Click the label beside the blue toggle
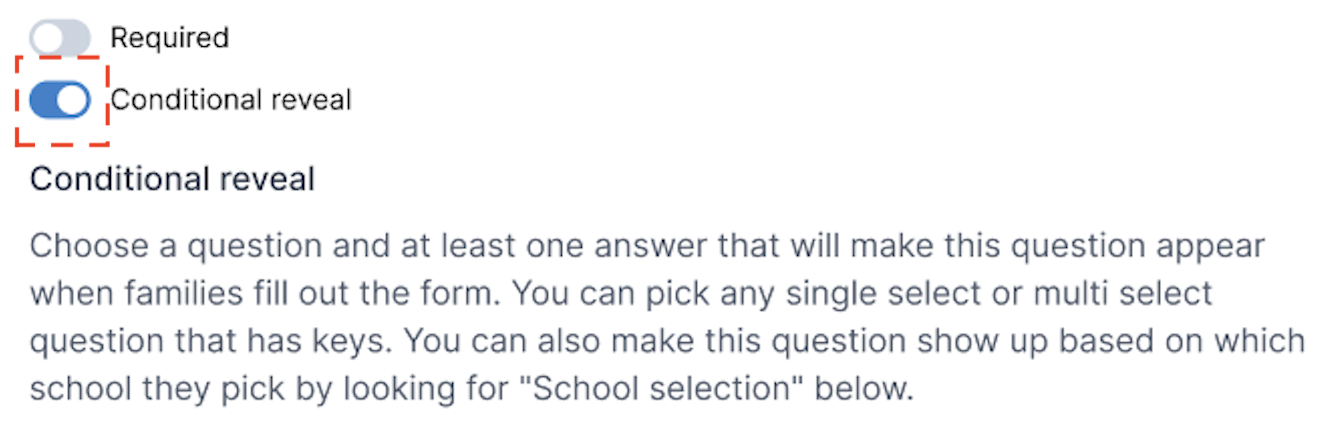 pos(231,101)
